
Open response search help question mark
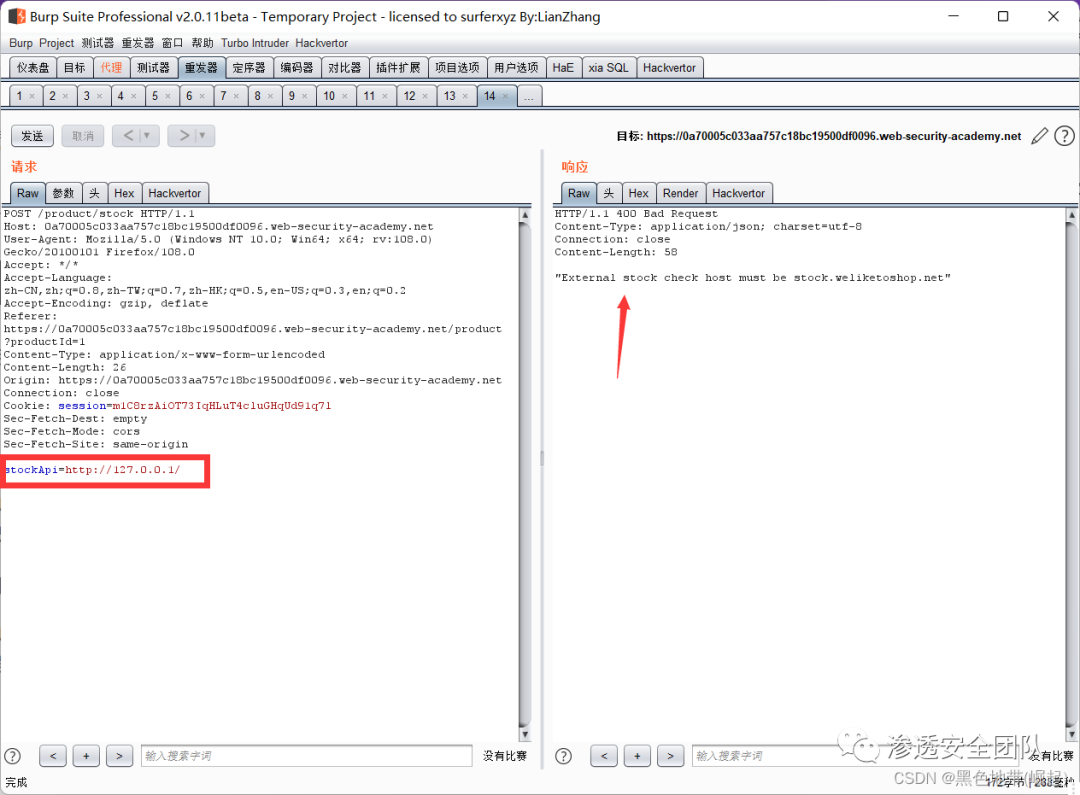pos(563,756)
